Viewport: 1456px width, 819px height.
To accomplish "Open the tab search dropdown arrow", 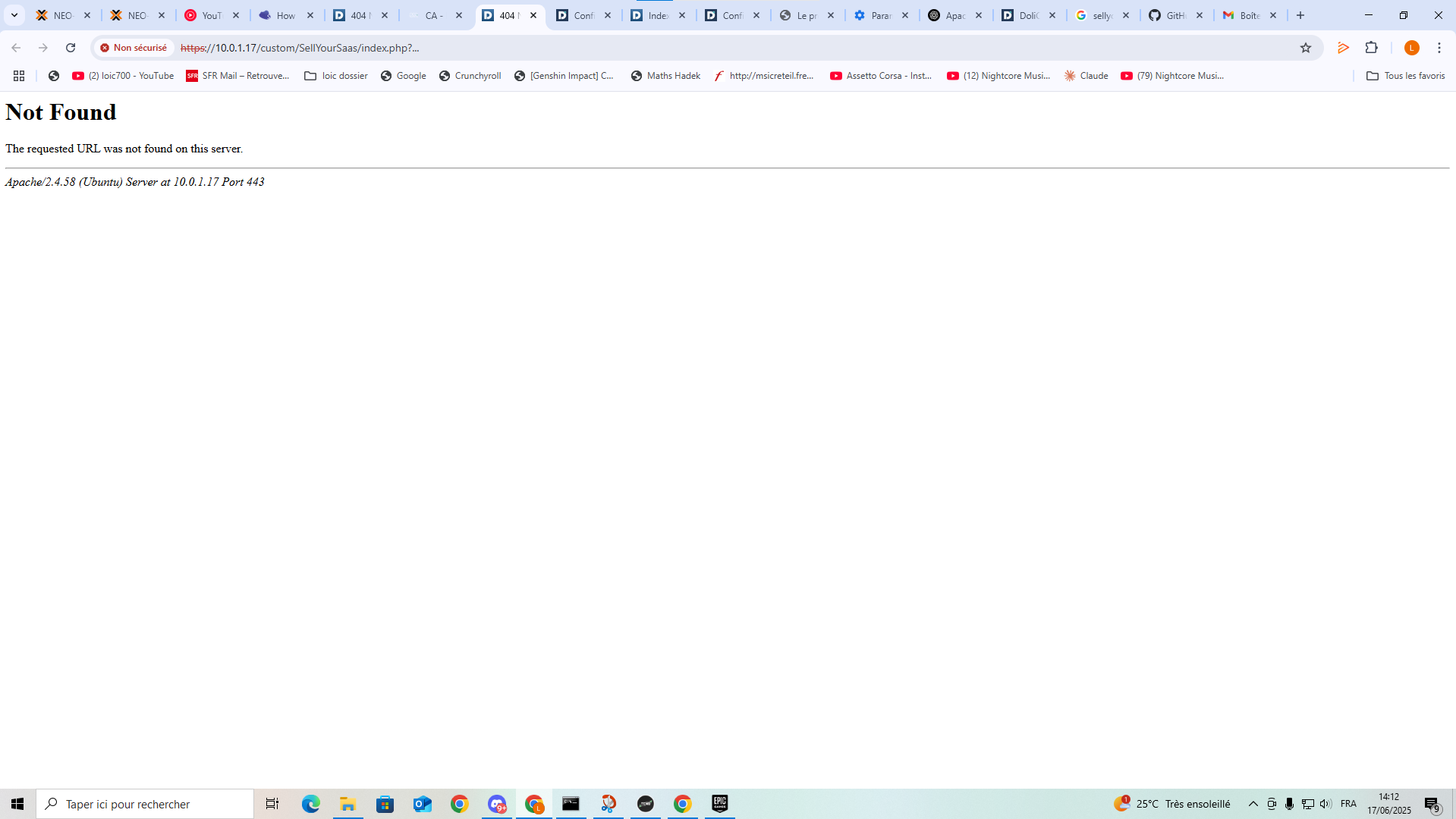I will [14, 15].
